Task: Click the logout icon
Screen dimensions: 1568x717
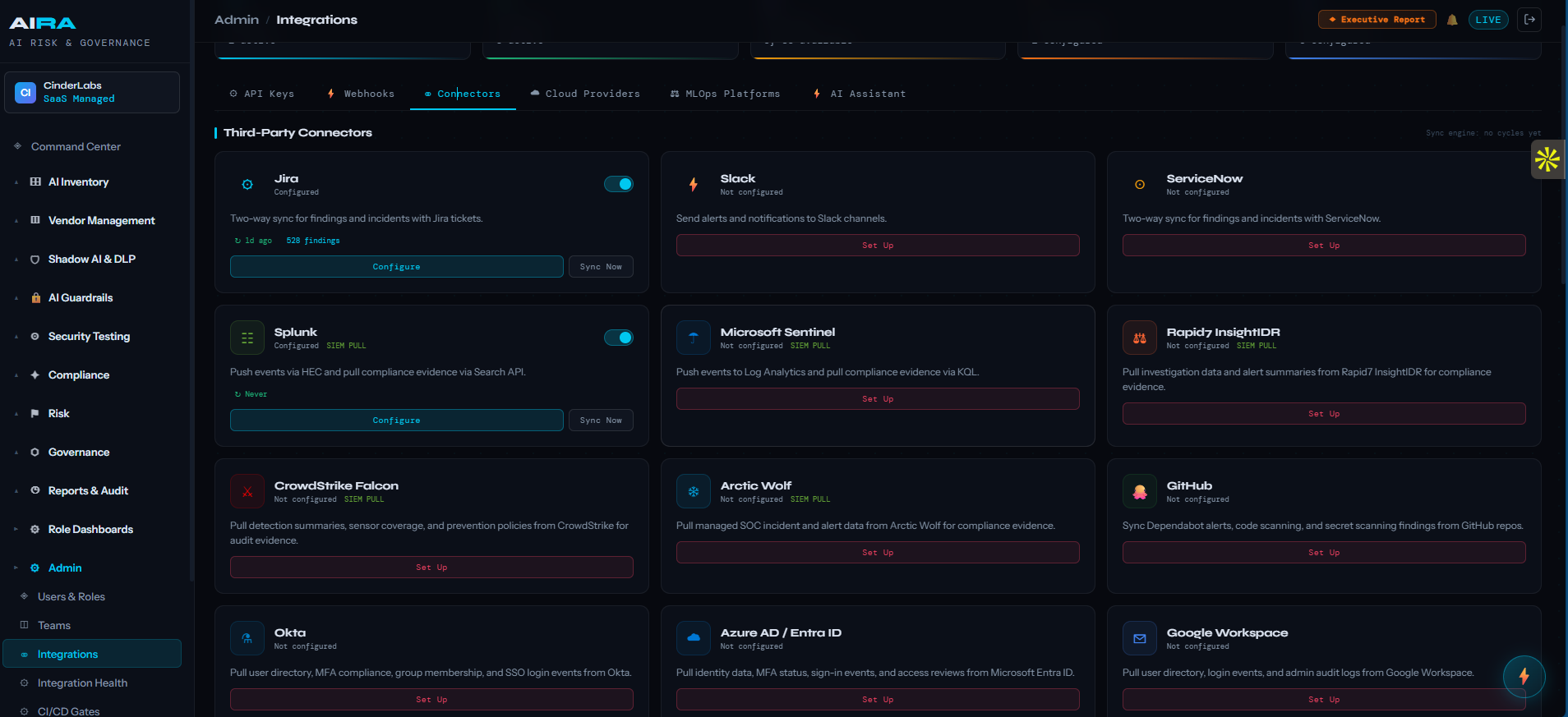Action: click(x=1529, y=20)
